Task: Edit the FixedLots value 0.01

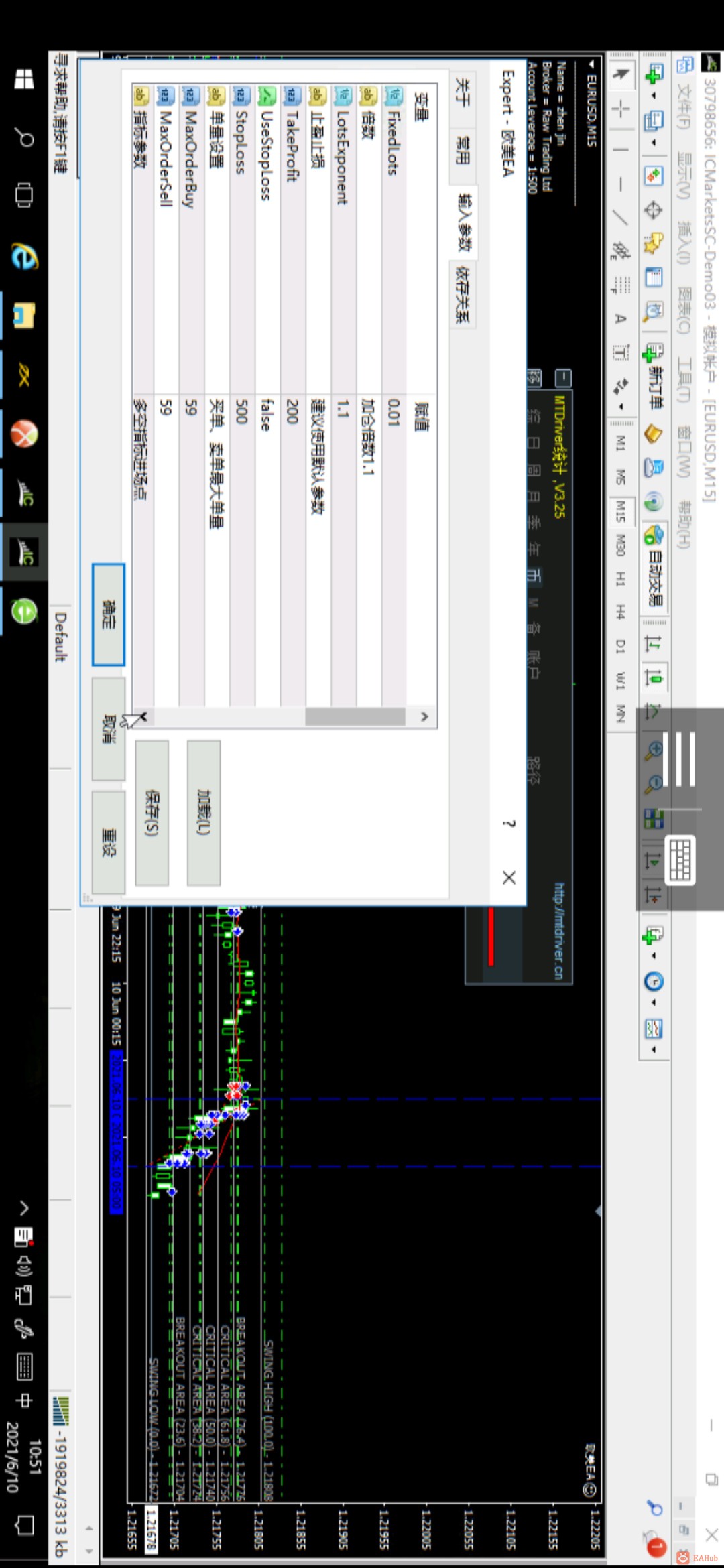Action: 394,549
